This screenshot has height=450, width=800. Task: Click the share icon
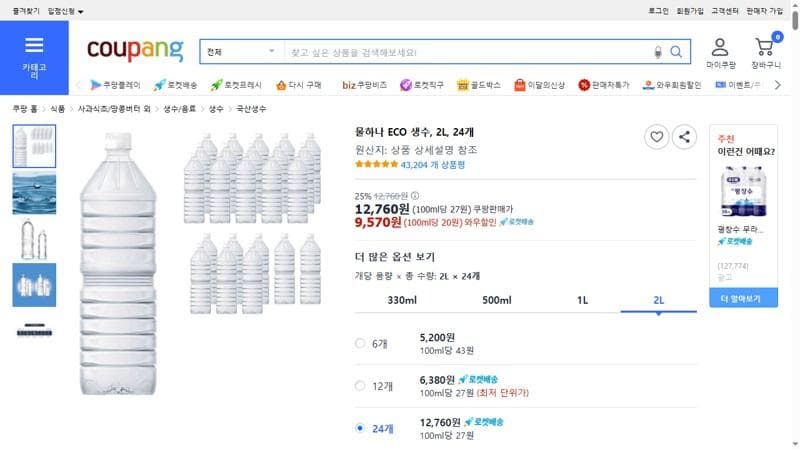pos(684,137)
